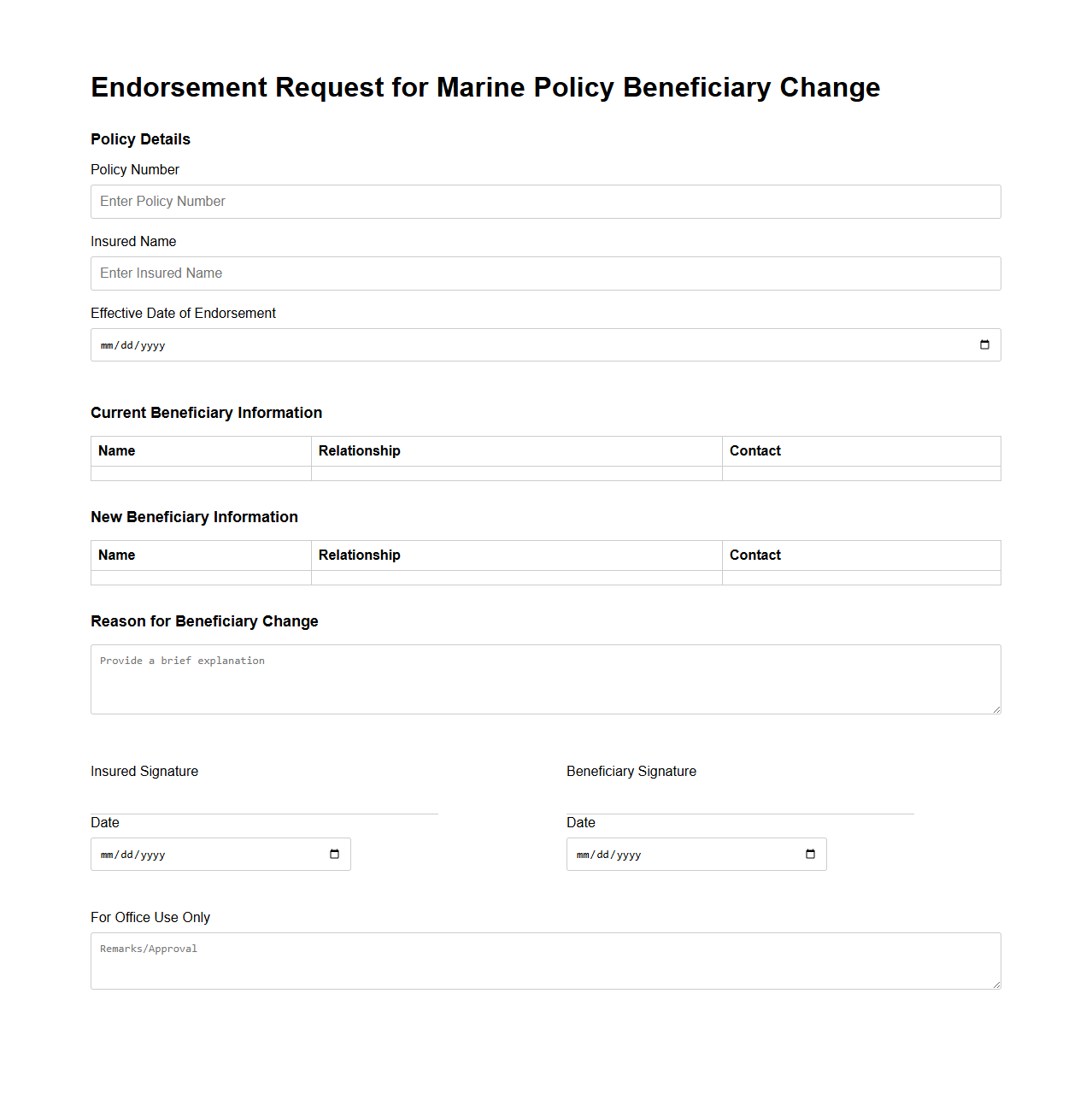Click inside the Insured Name field
The width and height of the screenshot is (1092, 1111).
pyautogui.click(x=545, y=273)
